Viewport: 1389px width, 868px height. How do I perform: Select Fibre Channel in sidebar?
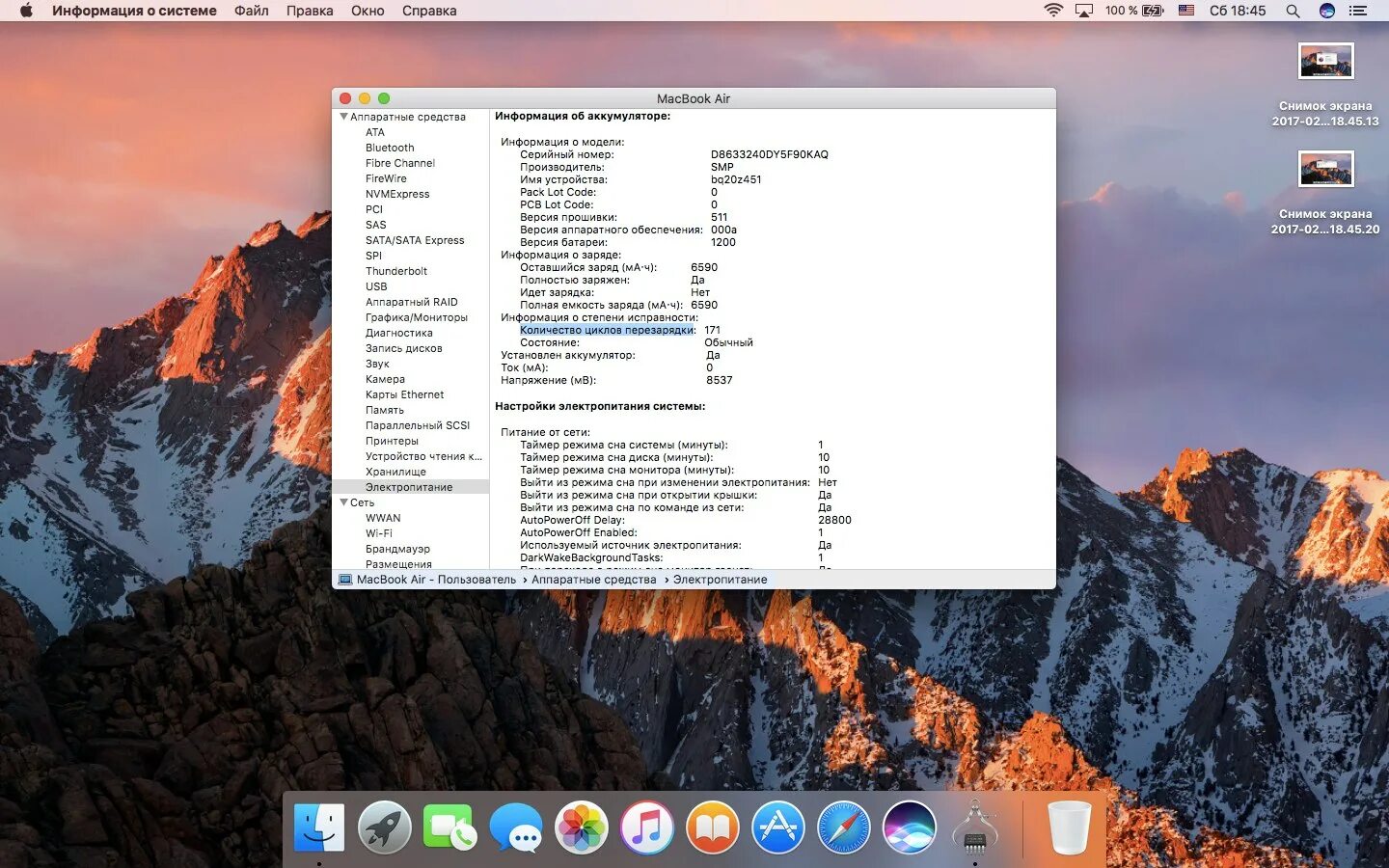click(400, 163)
